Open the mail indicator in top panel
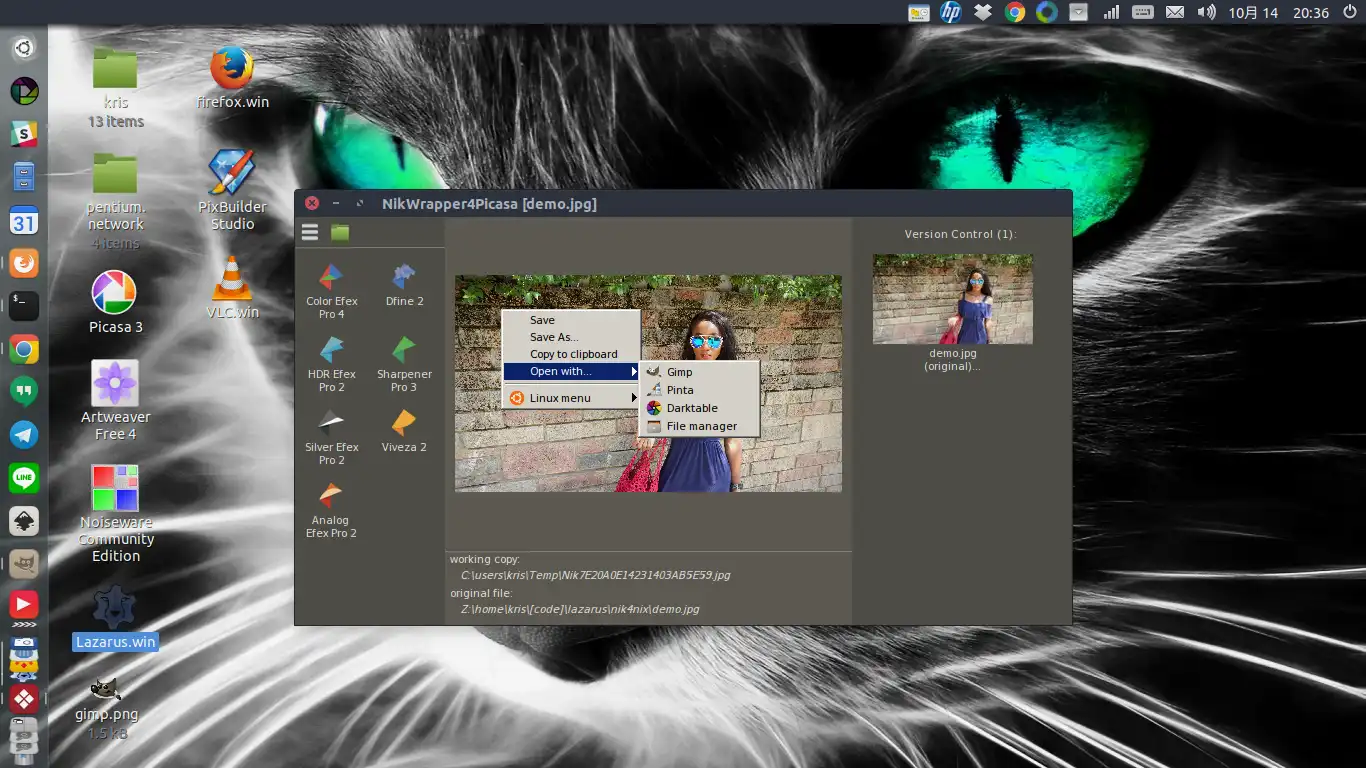The width and height of the screenshot is (1366, 768). click(x=1175, y=12)
